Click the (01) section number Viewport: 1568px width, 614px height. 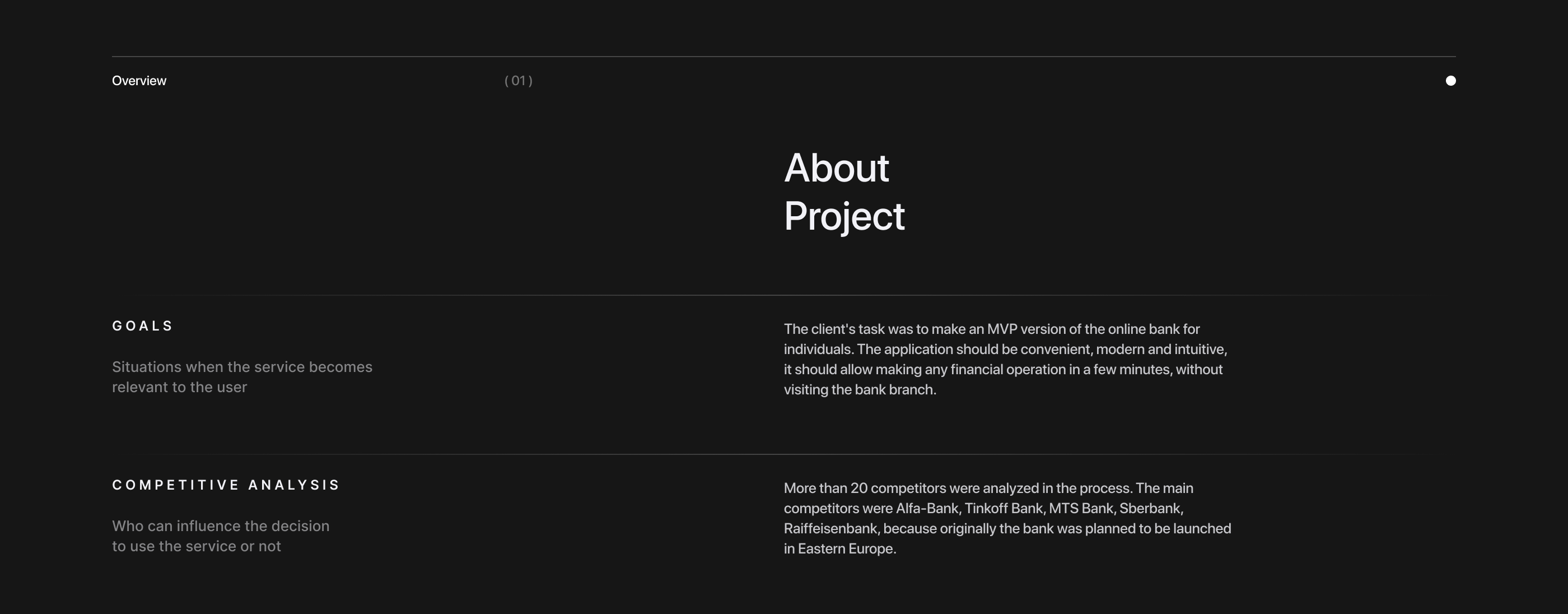(519, 81)
